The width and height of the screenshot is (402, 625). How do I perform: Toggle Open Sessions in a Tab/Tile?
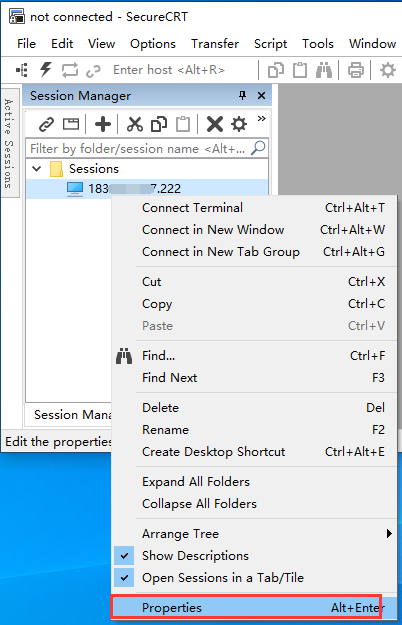click(124, 578)
